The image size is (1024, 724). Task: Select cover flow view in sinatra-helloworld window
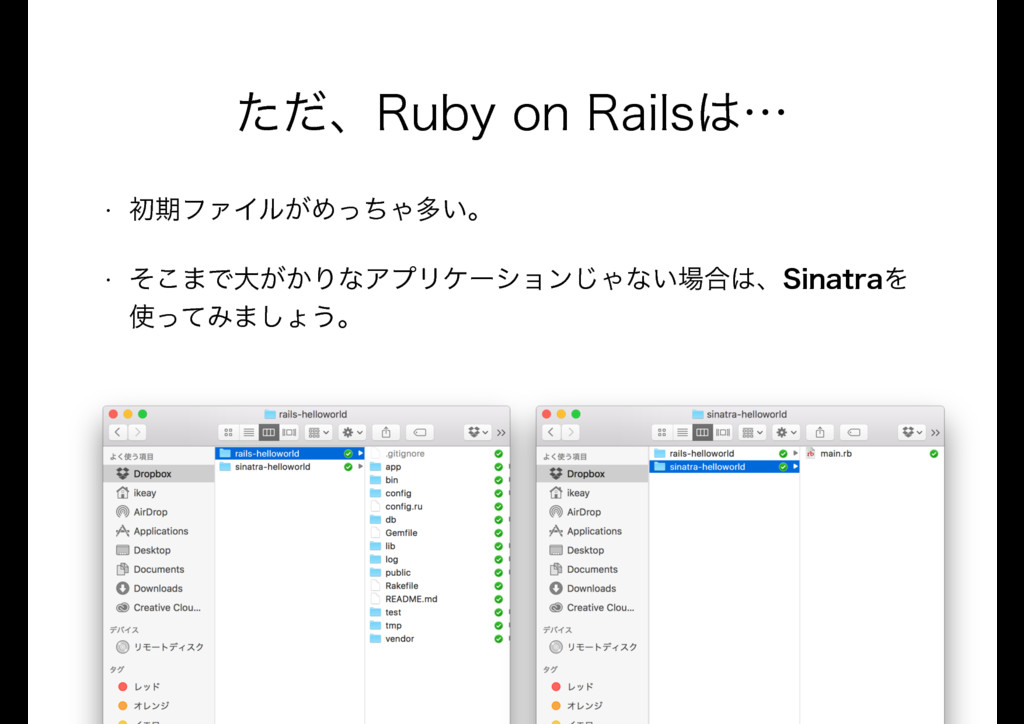[x=723, y=432]
